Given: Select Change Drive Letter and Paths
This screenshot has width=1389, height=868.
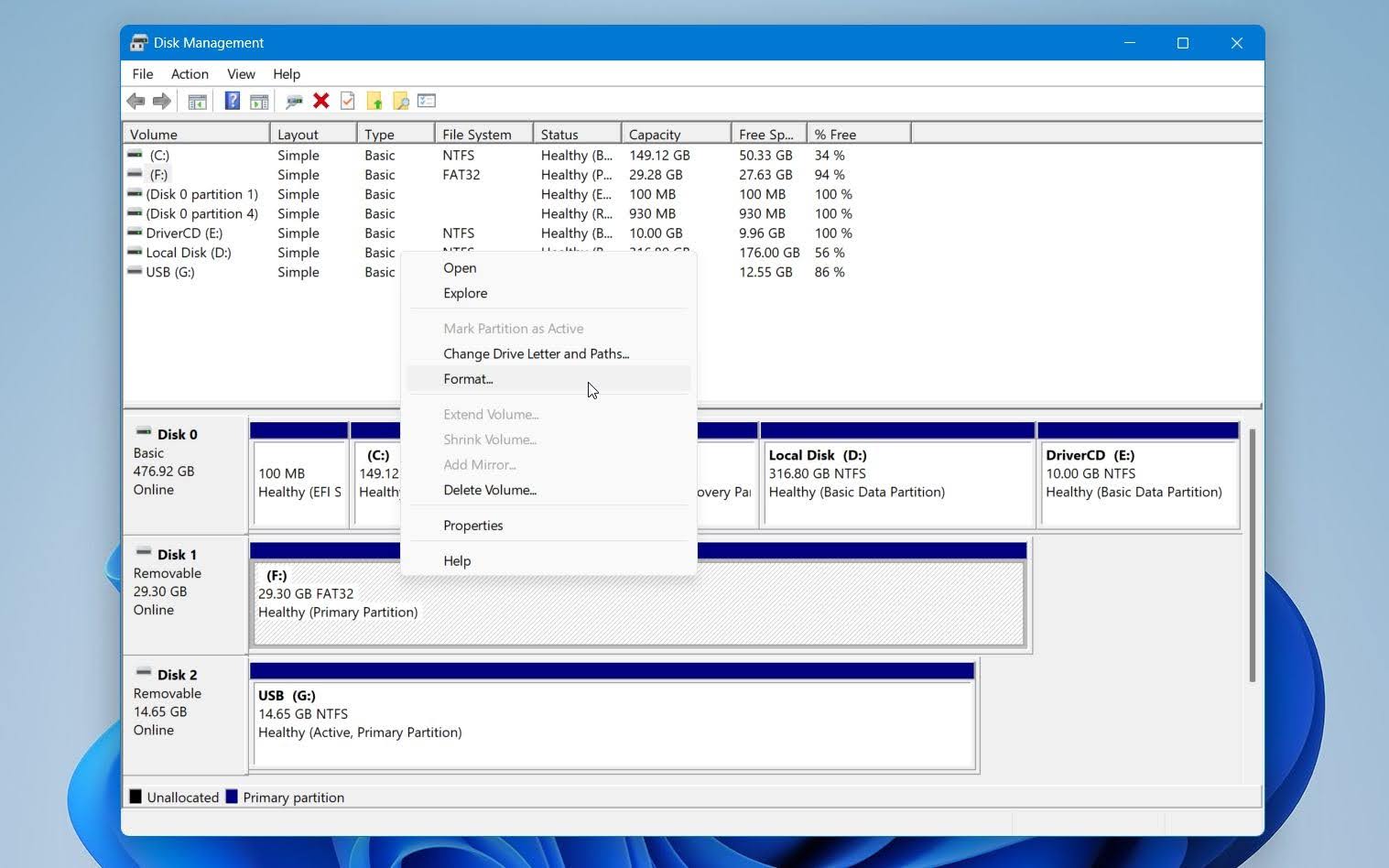Looking at the screenshot, I should point(548,353).
